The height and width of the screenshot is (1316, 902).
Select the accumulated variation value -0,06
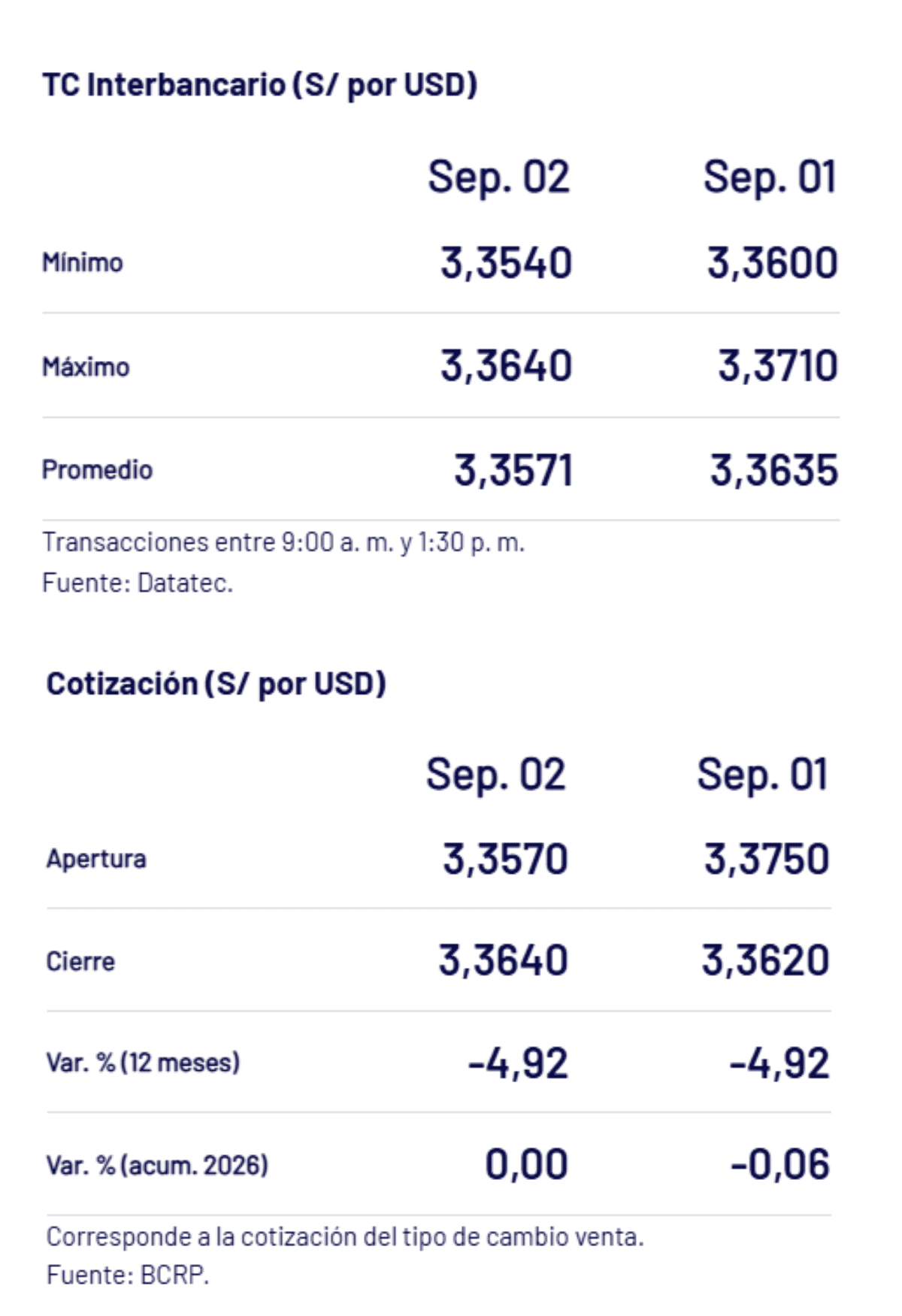point(779,1165)
